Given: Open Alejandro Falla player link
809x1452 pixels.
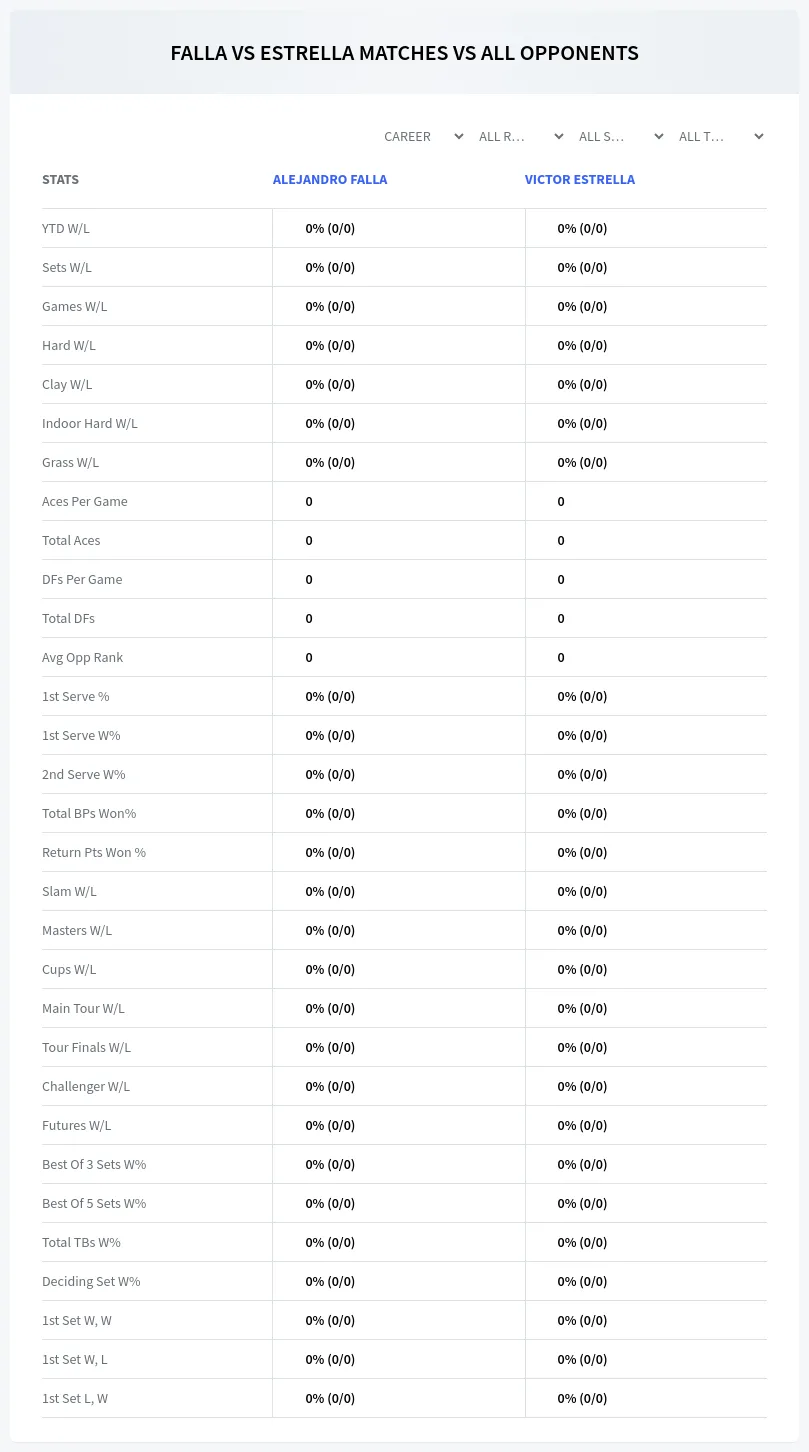Looking at the screenshot, I should click(x=330, y=180).
